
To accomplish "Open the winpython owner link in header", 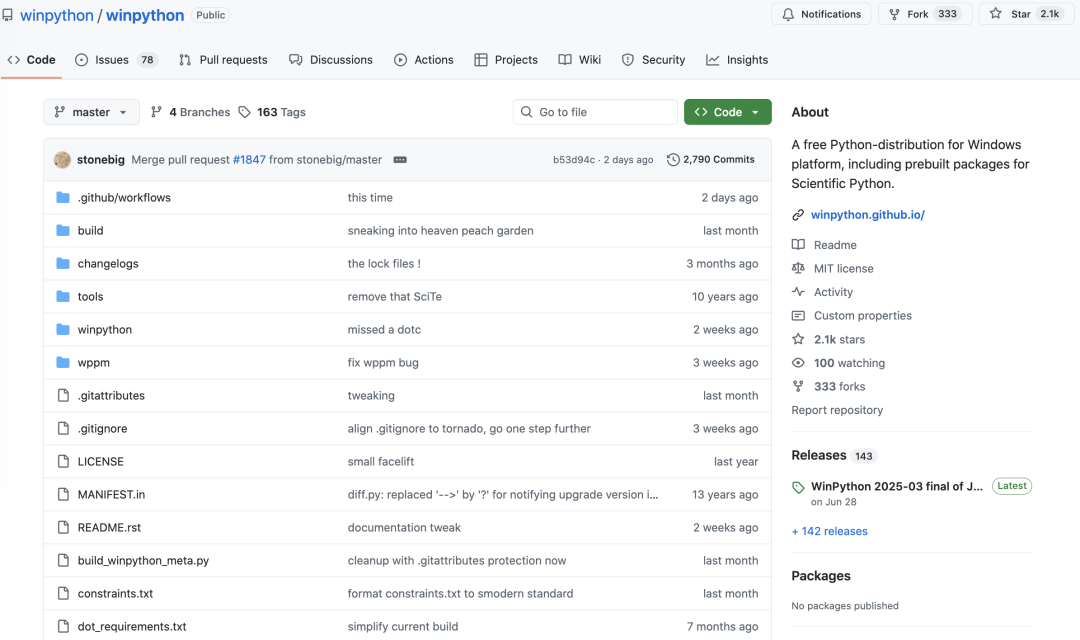I will pos(56,15).
